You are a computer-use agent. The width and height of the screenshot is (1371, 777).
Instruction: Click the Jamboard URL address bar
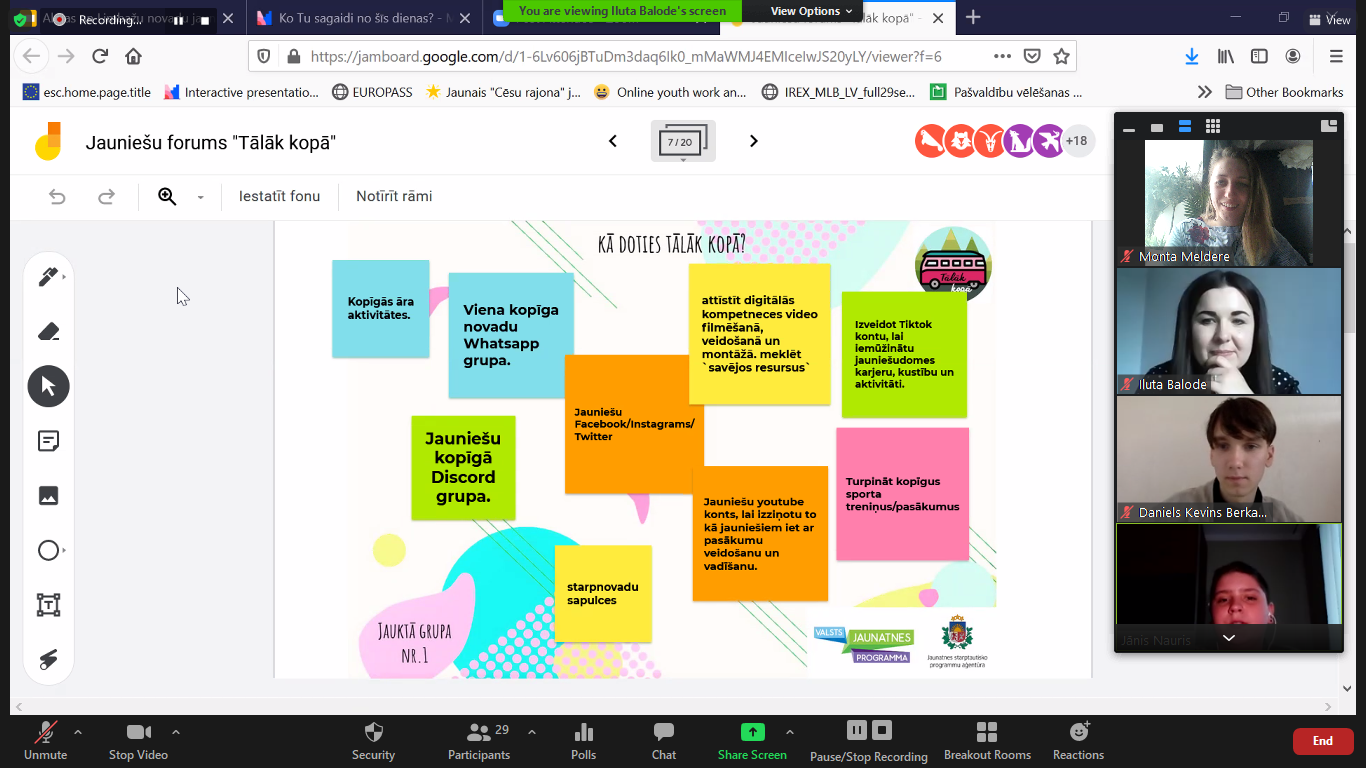point(626,57)
